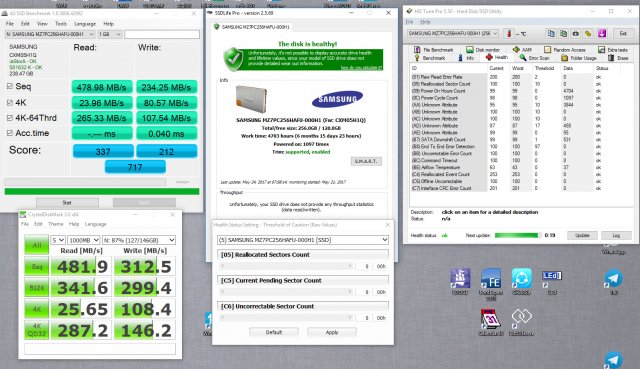Click All button in CrystalDiskMark
Image resolution: width=640 pixels, height=369 pixels.
point(37,245)
